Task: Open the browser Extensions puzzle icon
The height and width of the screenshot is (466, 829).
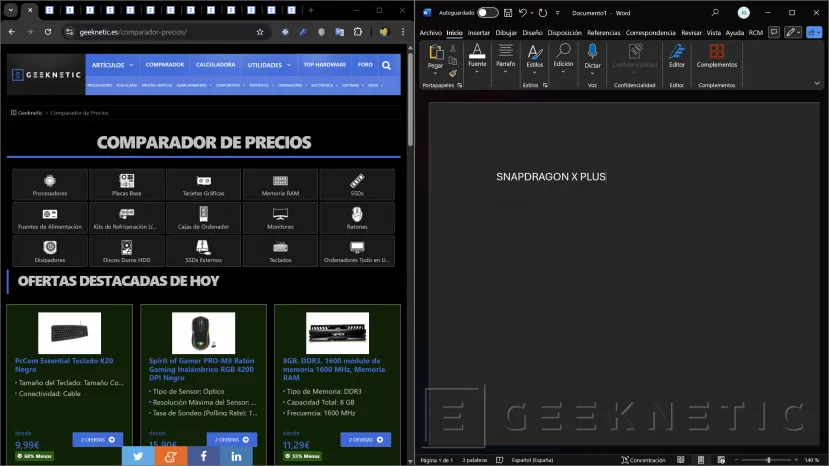Action: 358,32
